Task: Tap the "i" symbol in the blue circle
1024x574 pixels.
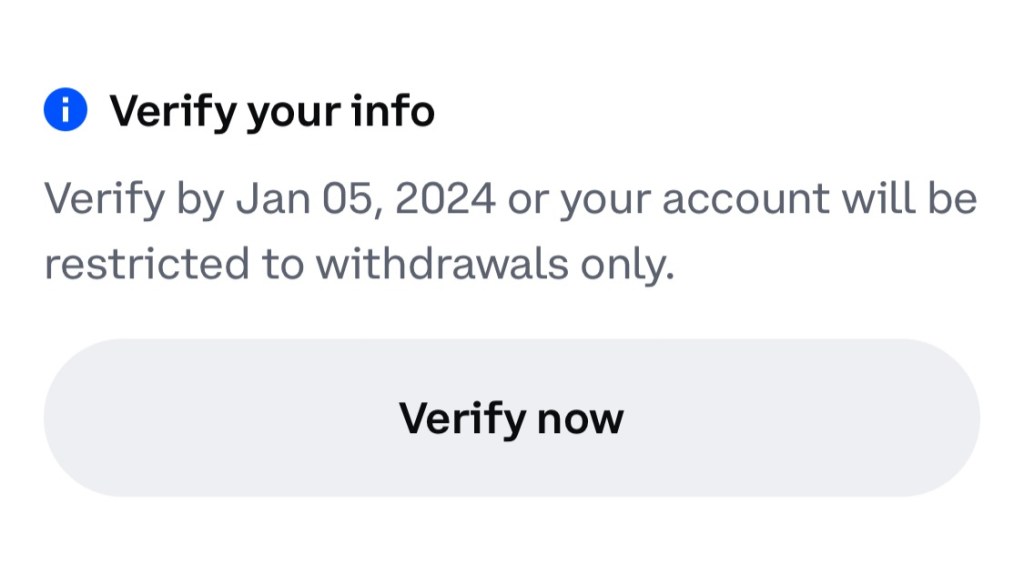Action: pyautogui.click(x=65, y=111)
